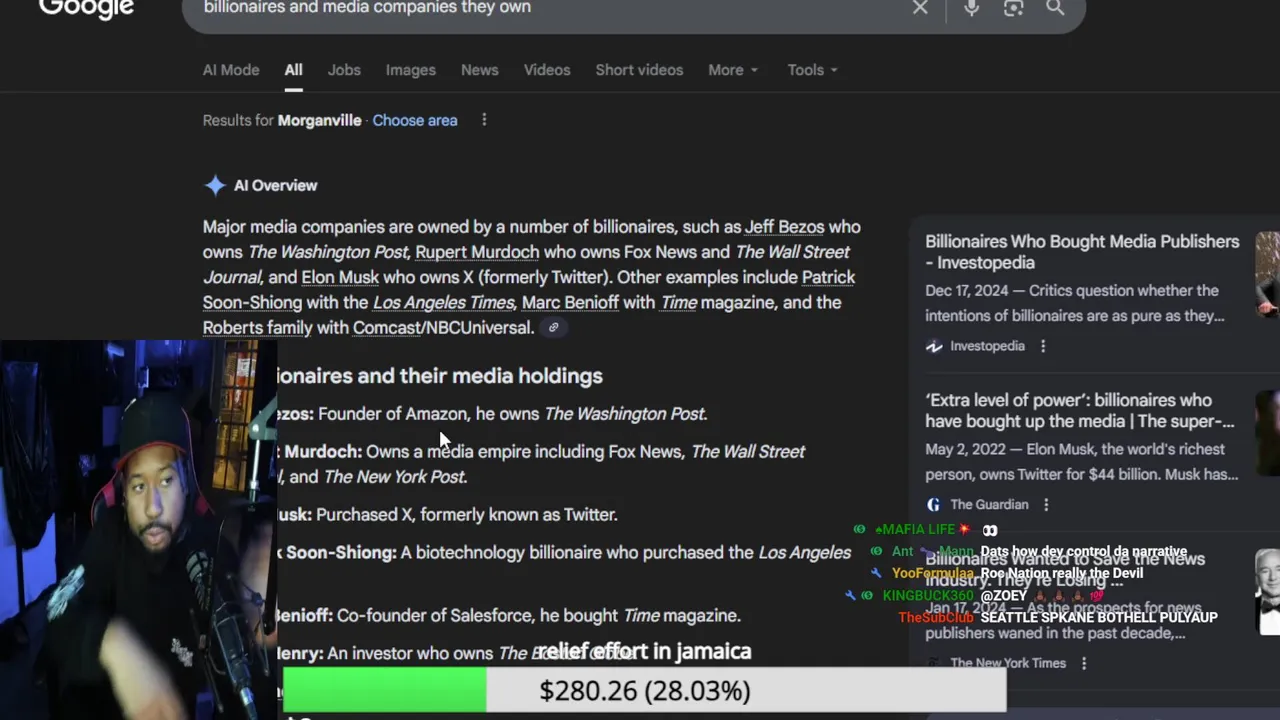Click the magnifying glass search icon

pos(1055,8)
